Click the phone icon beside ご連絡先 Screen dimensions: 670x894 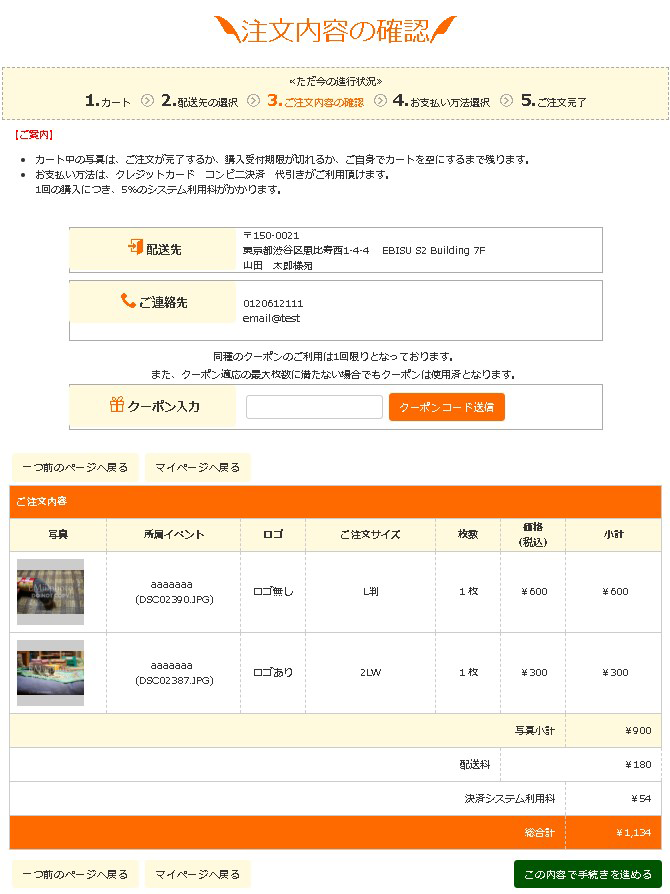click(128, 300)
